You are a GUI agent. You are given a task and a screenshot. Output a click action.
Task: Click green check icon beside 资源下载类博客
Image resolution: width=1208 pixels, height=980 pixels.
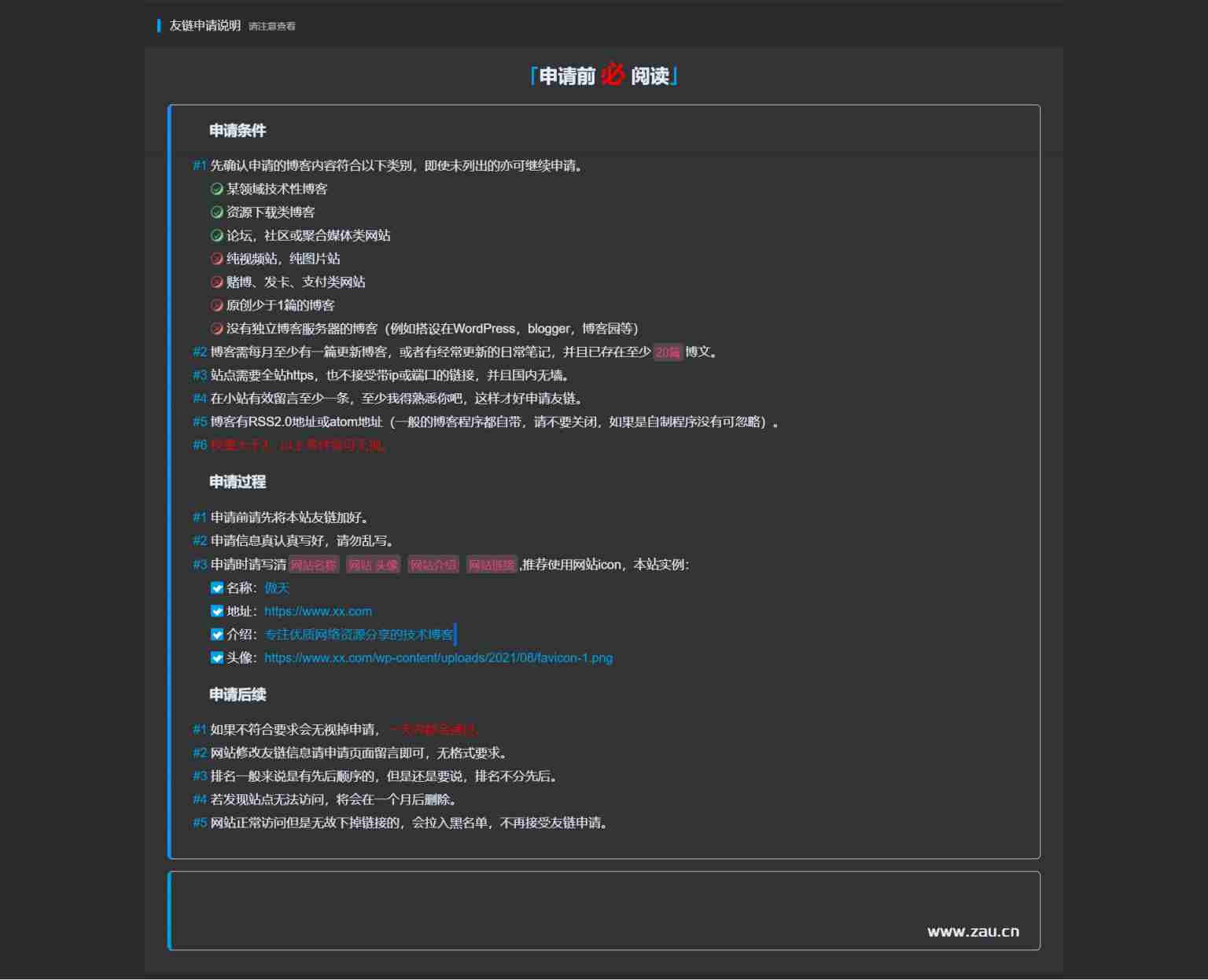click(217, 212)
